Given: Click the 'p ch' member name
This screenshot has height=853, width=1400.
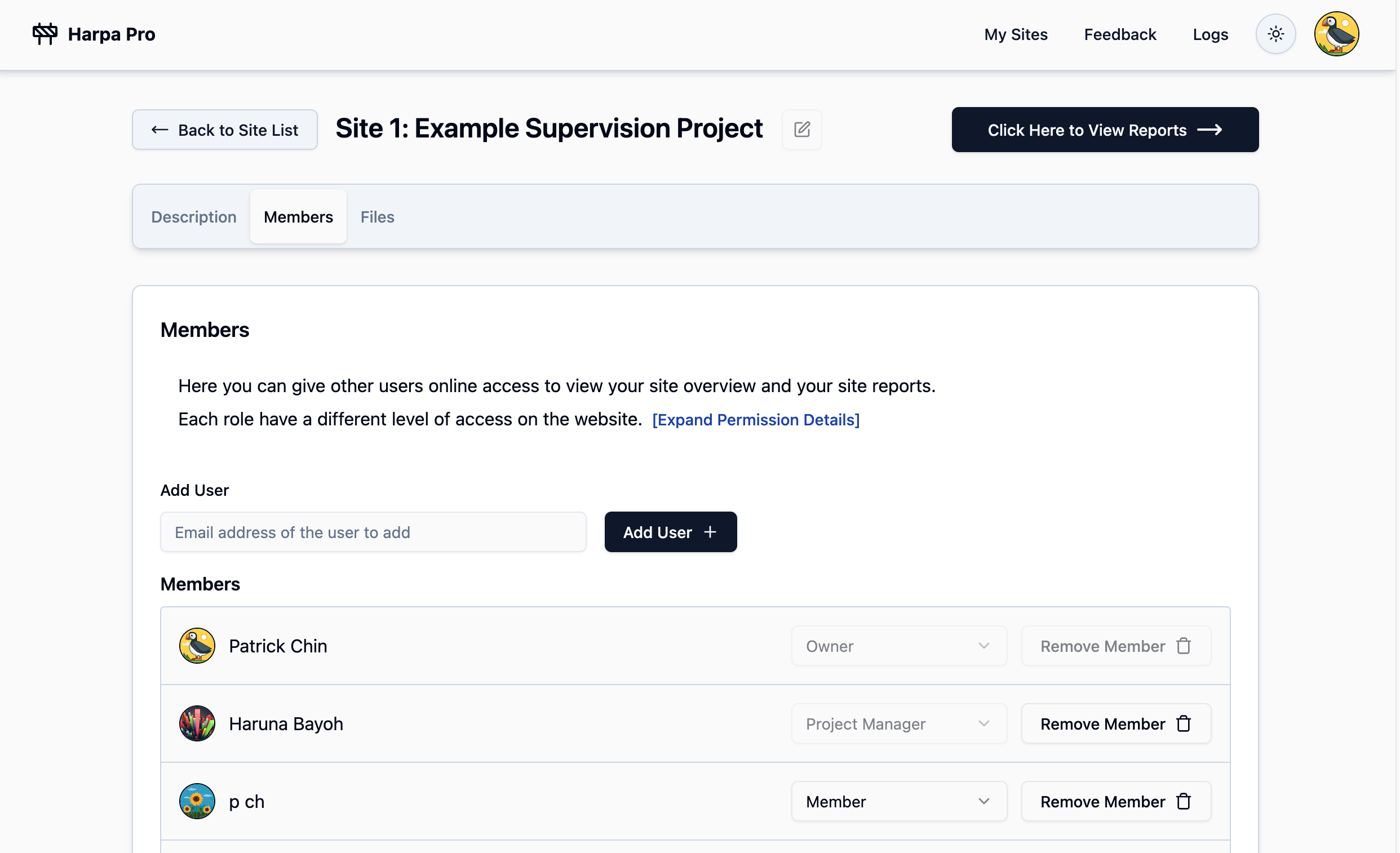Looking at the screenshot, I should point(247,801).
